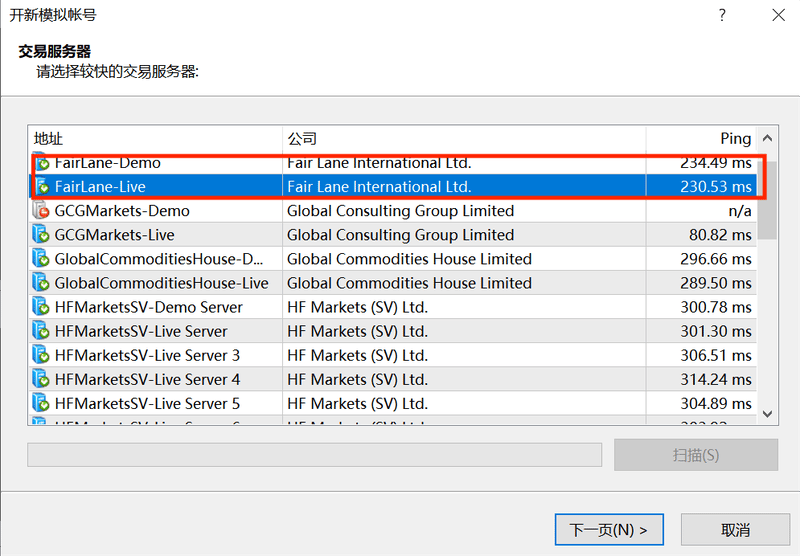The image size is (800, 556).
Task: Go to next page with 下一页(N)
Action: point(609,529)
